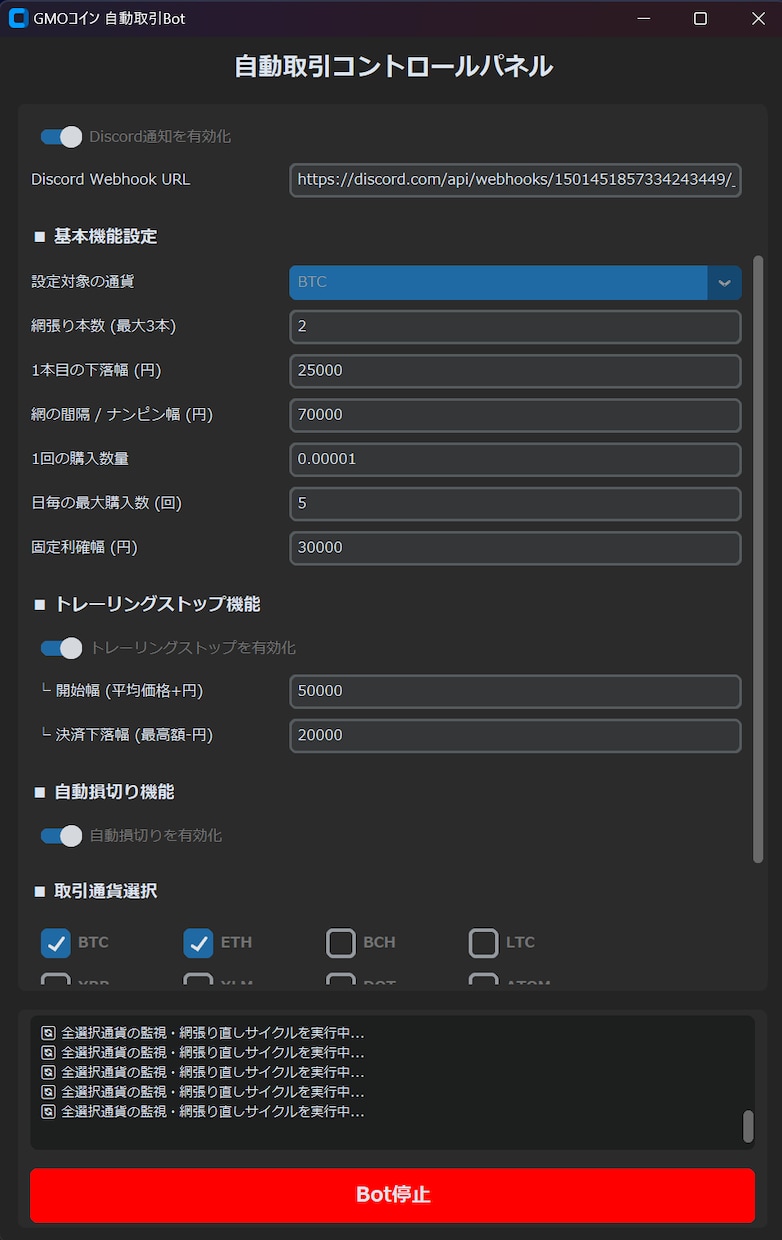Click the 1本目の下落幅 input field
The height and width of the screenshot is (1240, 782).
point(515,371)
